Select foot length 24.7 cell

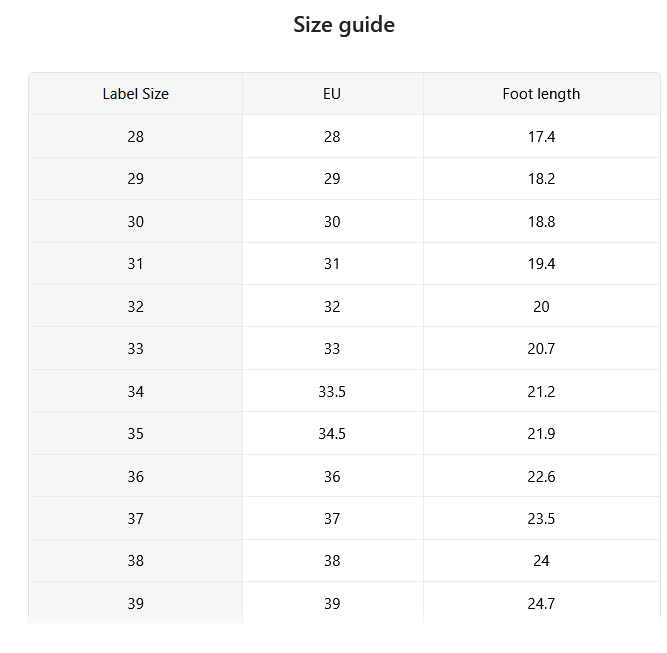pos(541,603)
